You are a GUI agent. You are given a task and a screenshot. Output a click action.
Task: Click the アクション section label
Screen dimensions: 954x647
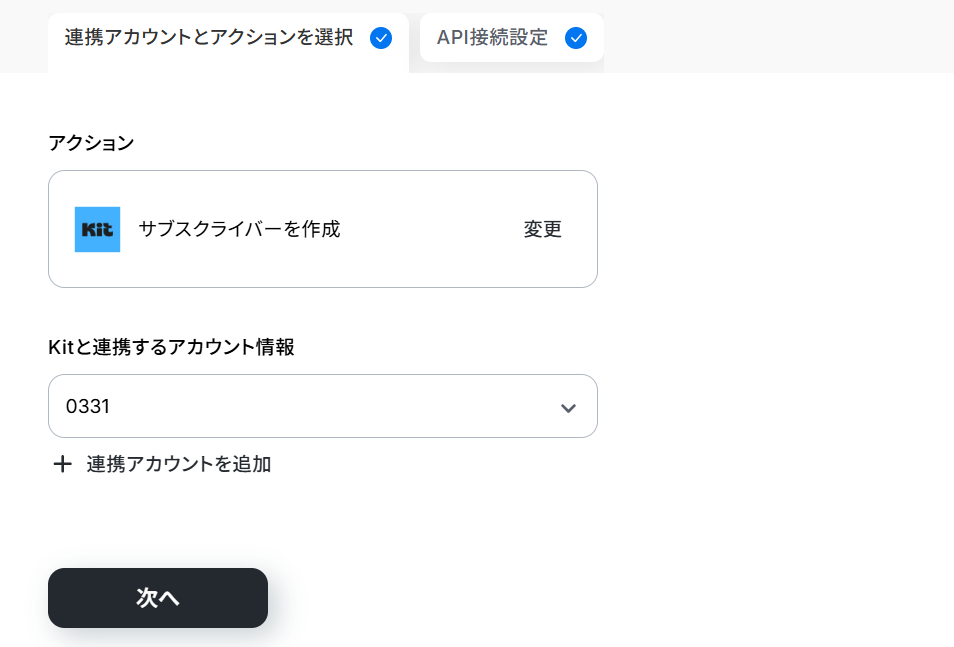click(91, 143)
